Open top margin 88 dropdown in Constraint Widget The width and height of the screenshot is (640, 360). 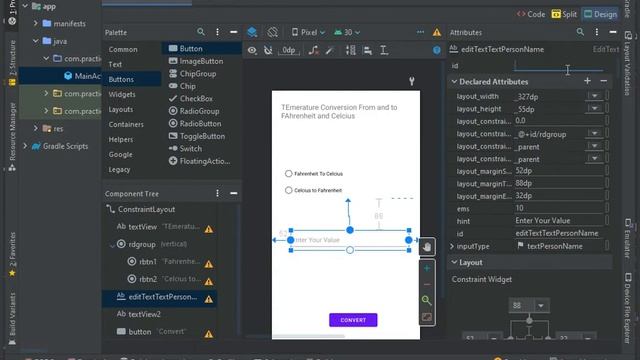pyautogui.click(x=541, y=306)
